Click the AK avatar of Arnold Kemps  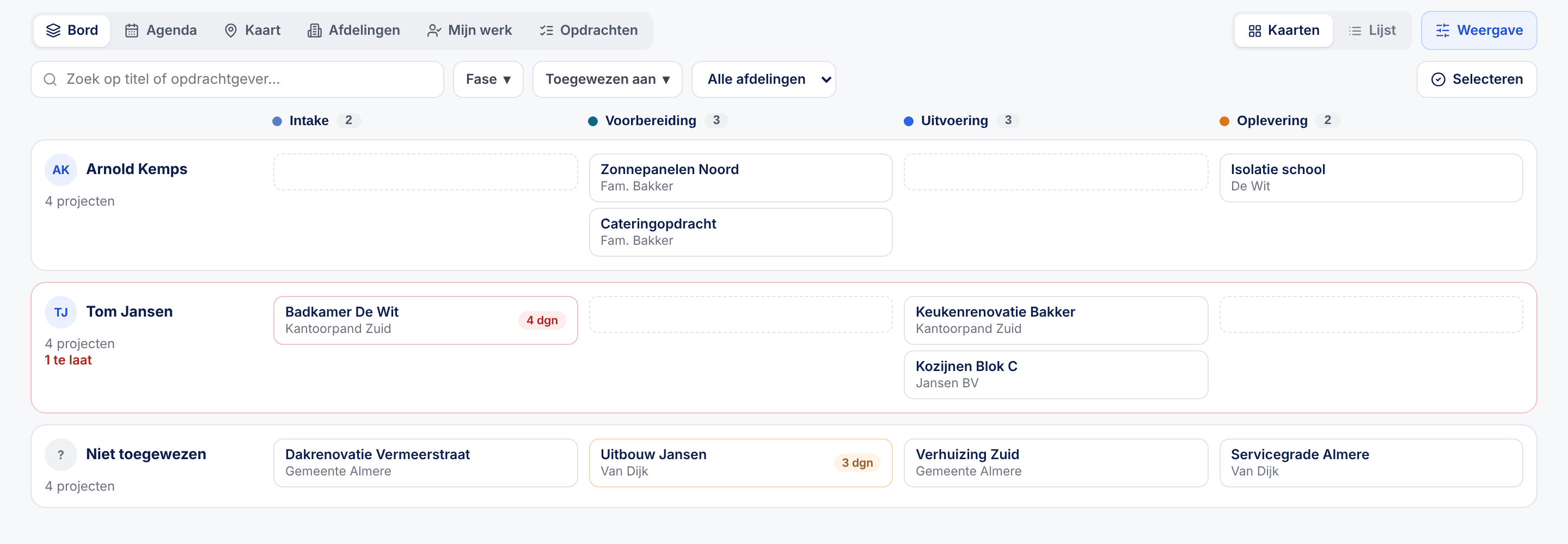pos(61,170)
